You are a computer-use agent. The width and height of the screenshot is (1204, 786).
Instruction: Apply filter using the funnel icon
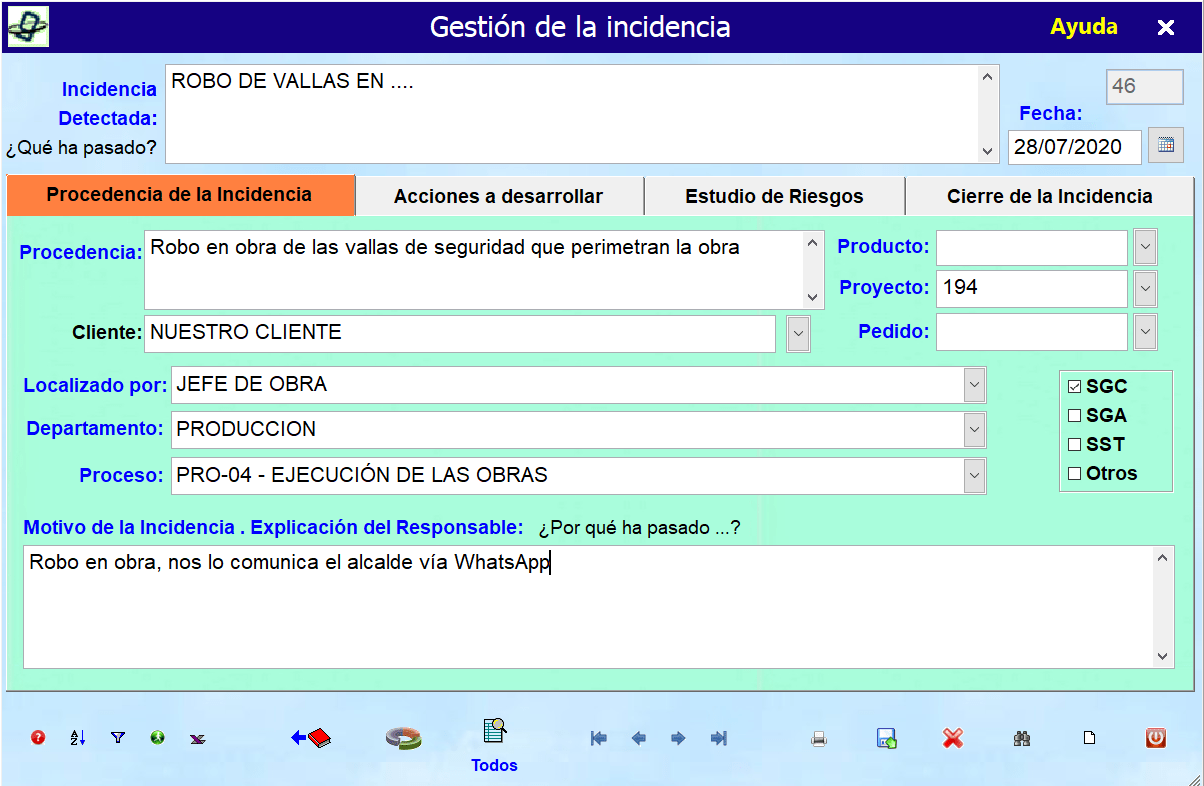(118, 738)
